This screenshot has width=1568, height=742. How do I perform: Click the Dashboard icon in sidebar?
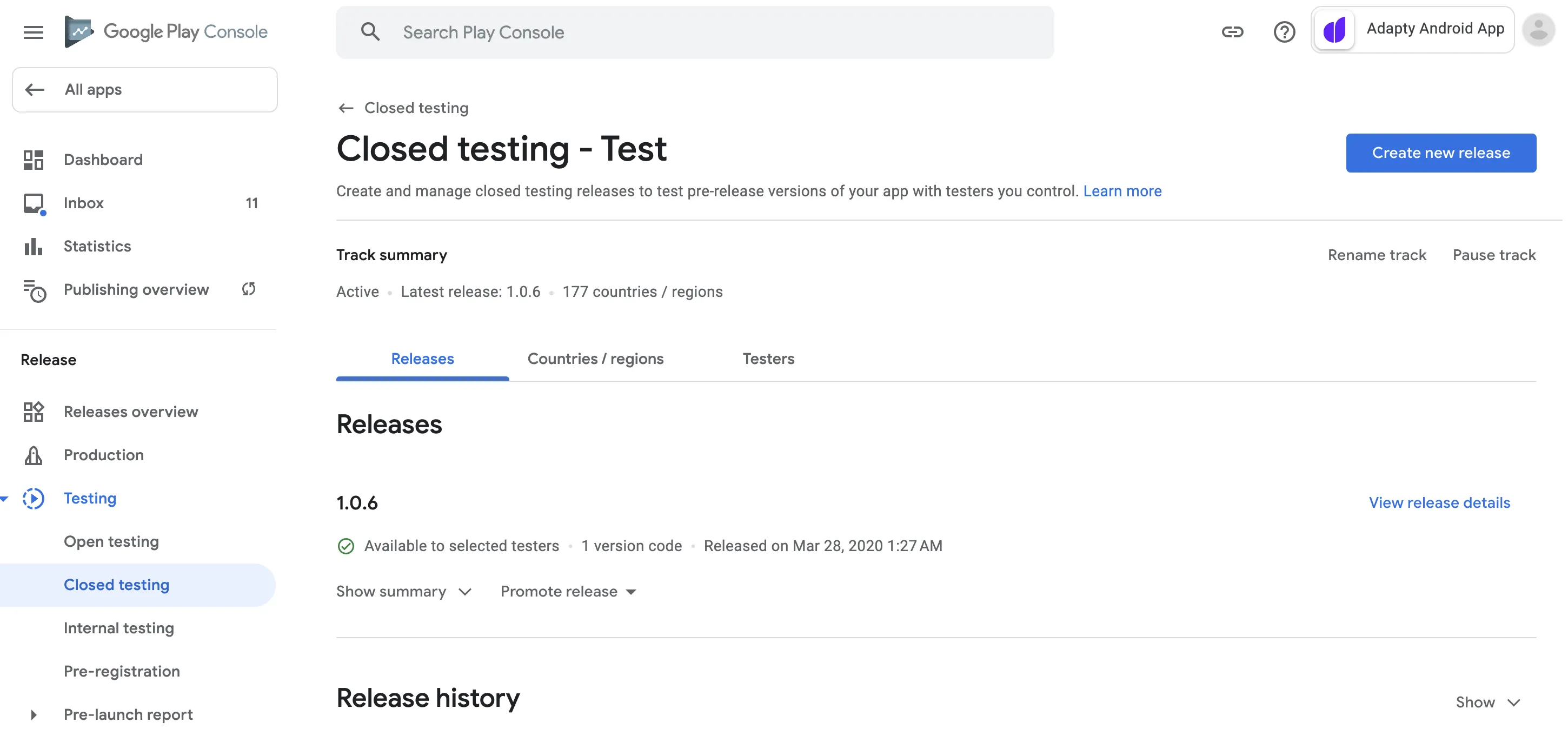(x=33, y=160)
